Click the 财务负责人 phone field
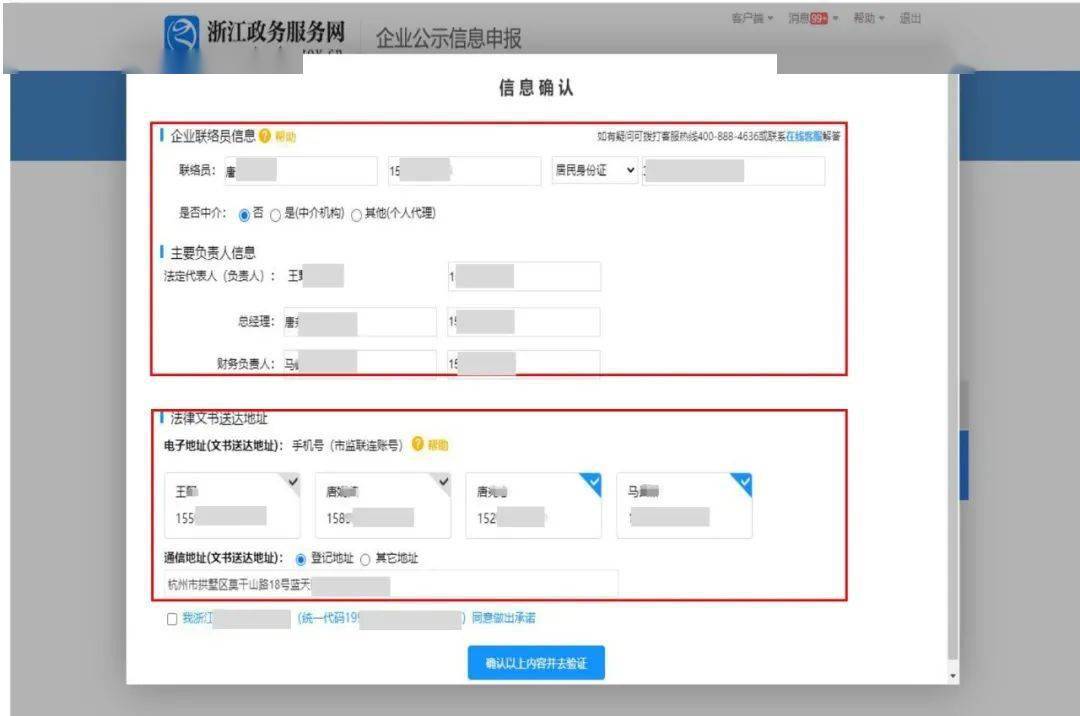Viewport: 1080px width, 716px height. [524, 363]
